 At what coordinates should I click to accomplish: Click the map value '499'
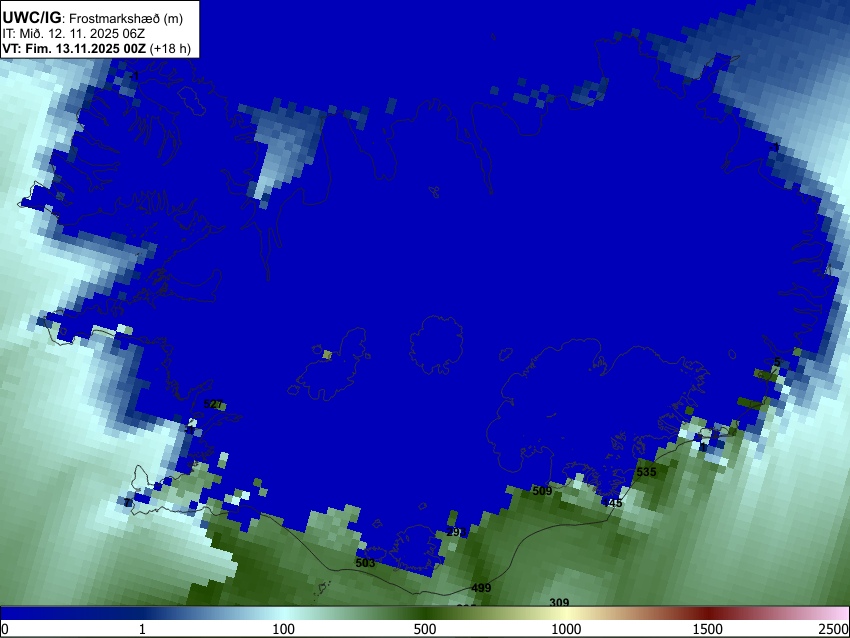coord(481,588)
